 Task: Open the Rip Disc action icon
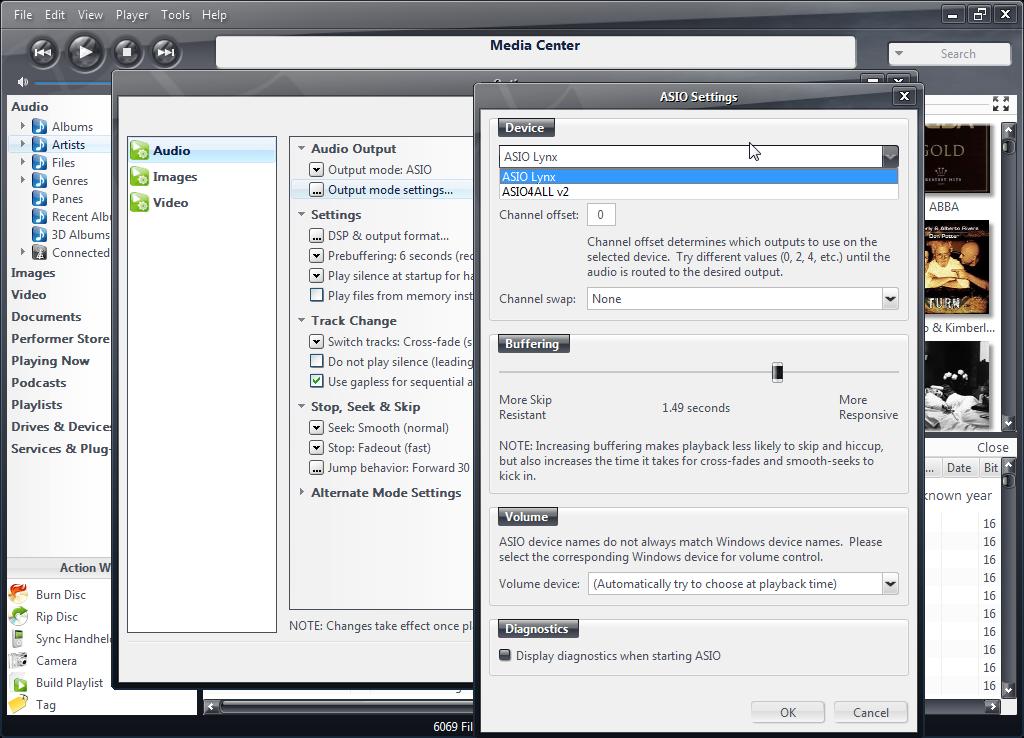pos(19,616)
